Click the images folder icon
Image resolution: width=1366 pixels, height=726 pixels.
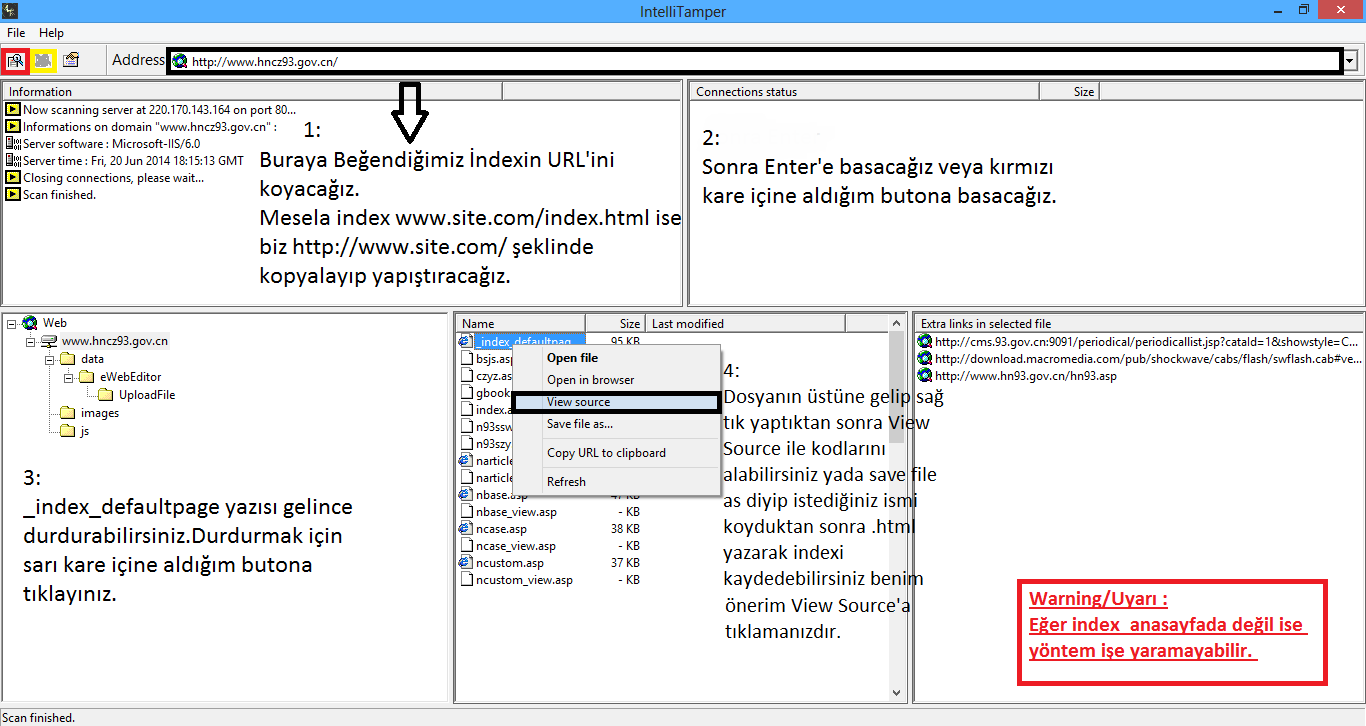click(67, 413)
